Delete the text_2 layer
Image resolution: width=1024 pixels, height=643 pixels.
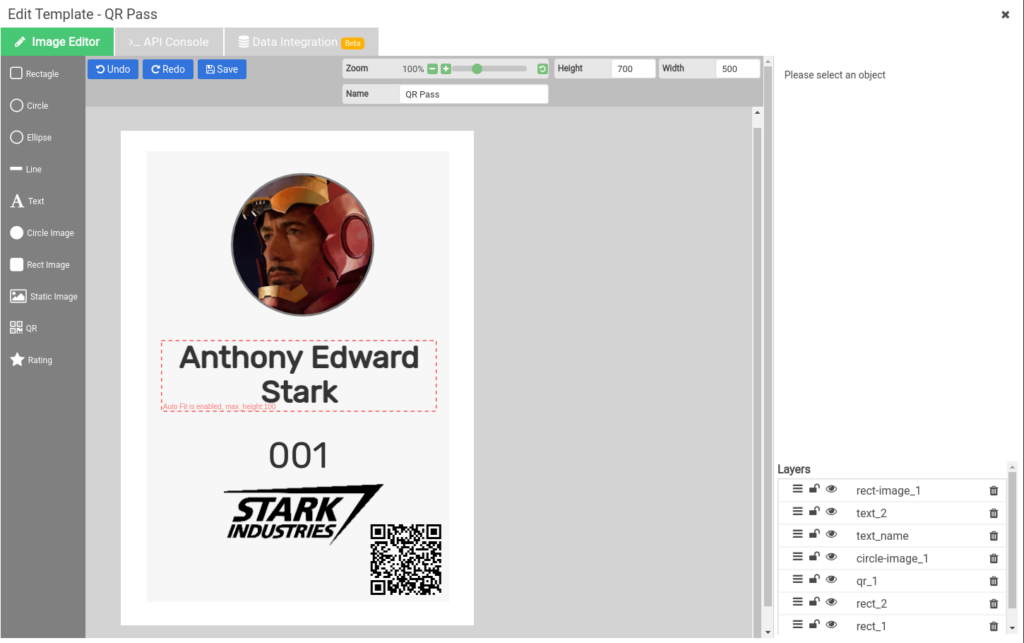click(x=993, y=513)
